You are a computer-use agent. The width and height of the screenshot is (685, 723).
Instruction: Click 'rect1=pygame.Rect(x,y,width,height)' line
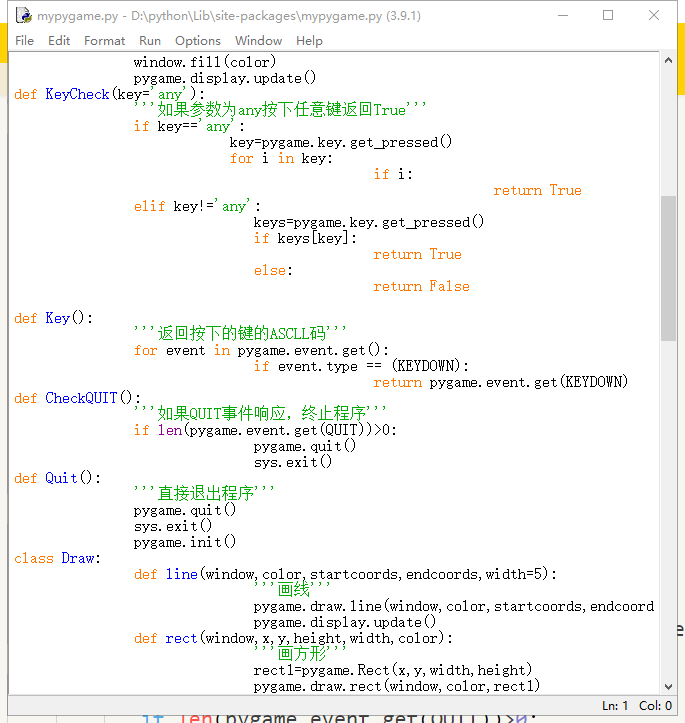pos(393,670)
